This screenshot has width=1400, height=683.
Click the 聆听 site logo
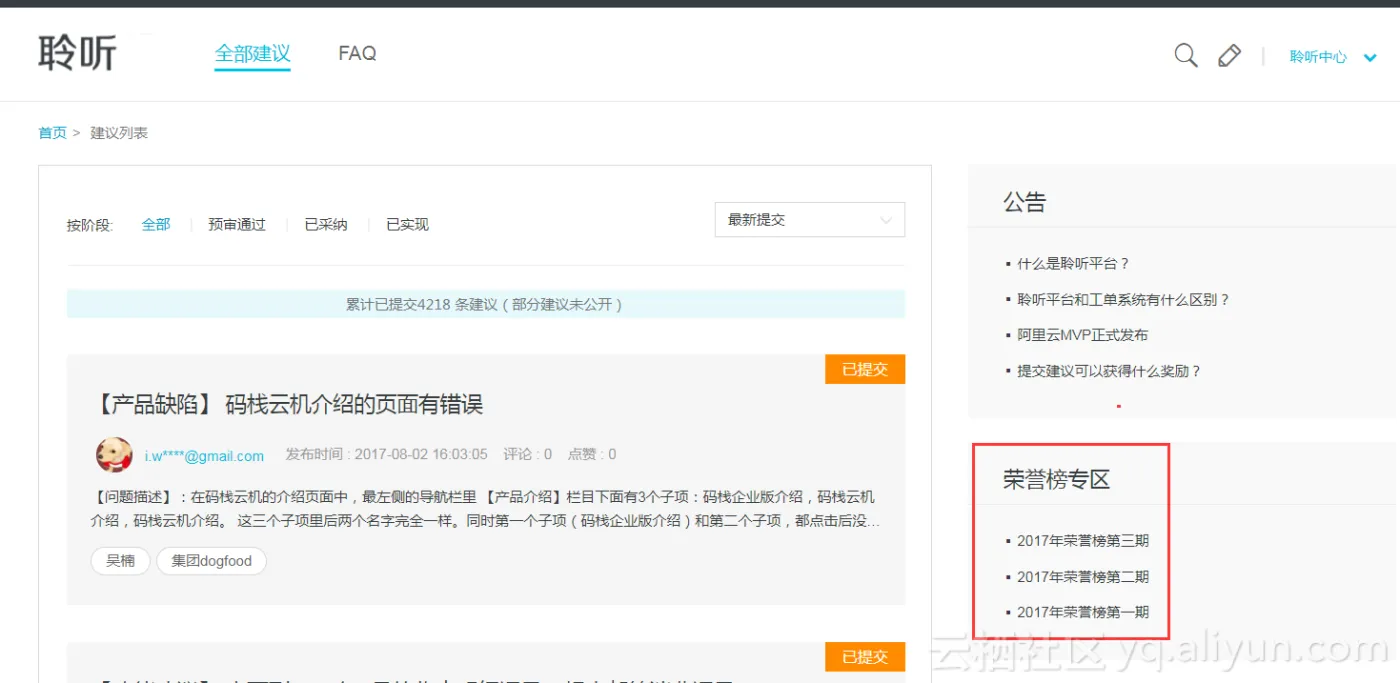(x=78, y=53)
